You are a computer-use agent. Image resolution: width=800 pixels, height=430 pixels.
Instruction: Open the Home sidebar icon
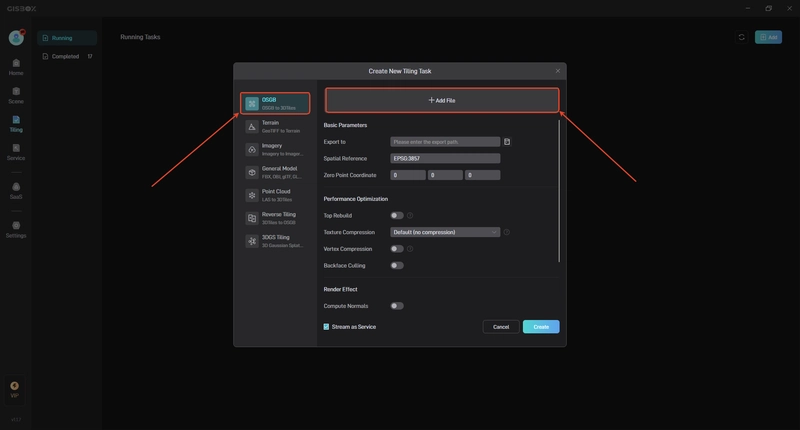(16, 67)
